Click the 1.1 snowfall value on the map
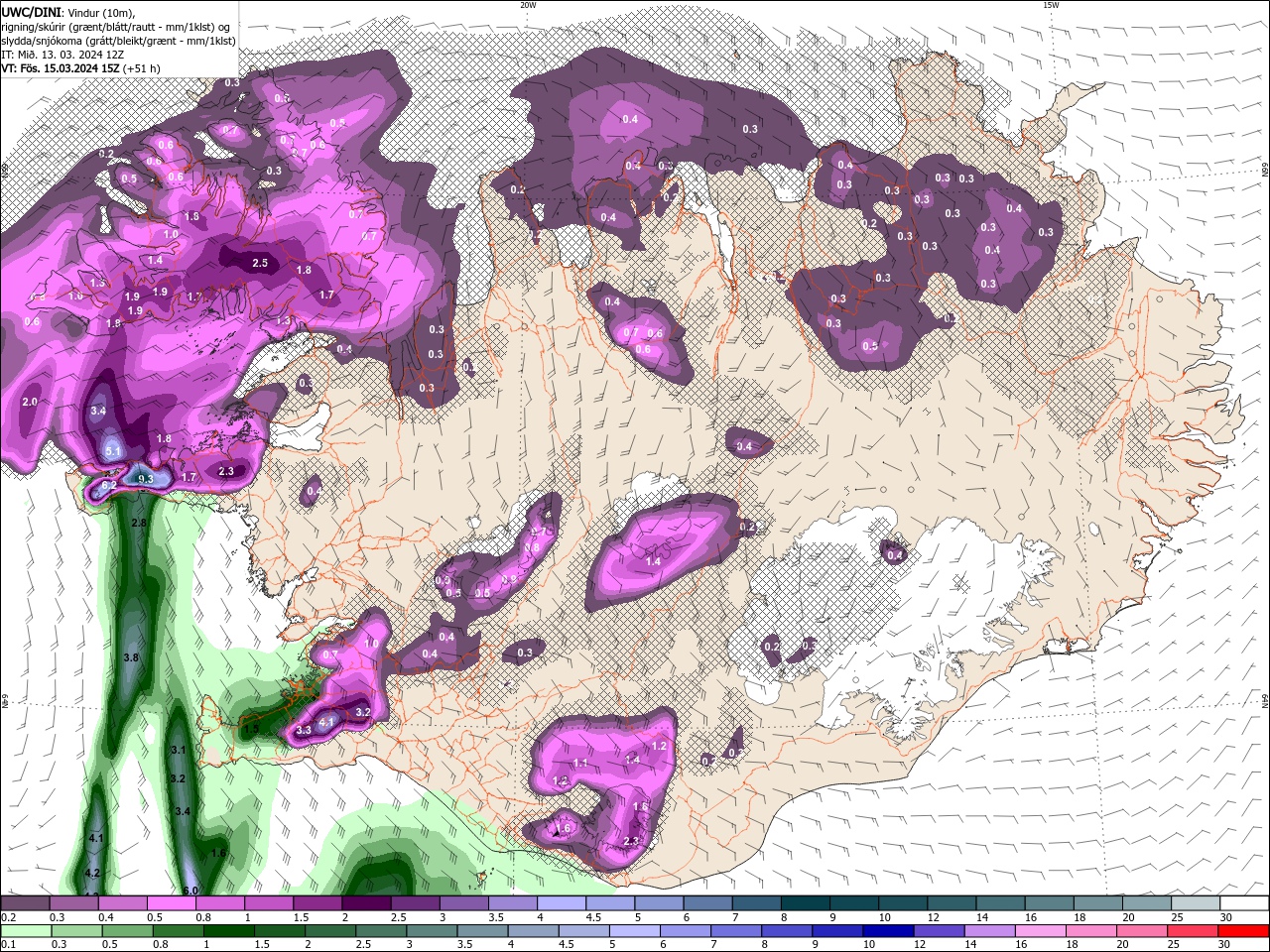Image resolution: width=1270 pixels, height=952 pixels. point(581,763)
